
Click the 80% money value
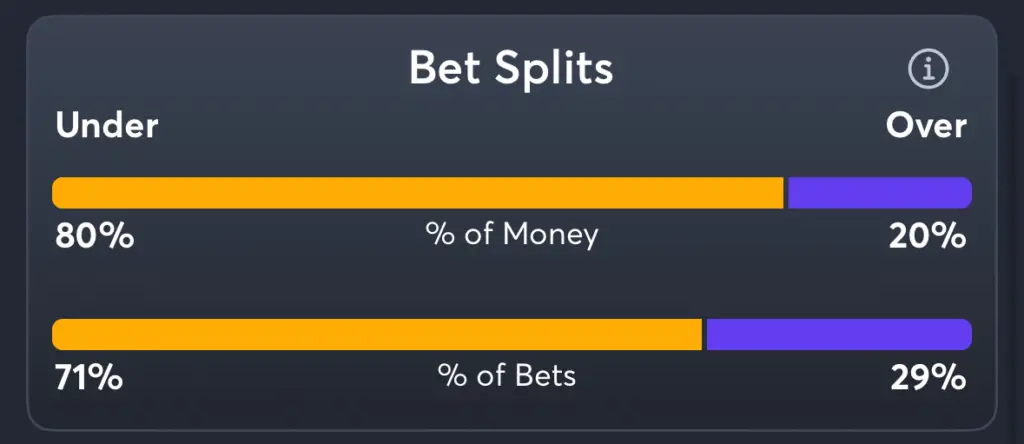coord(95,236)
